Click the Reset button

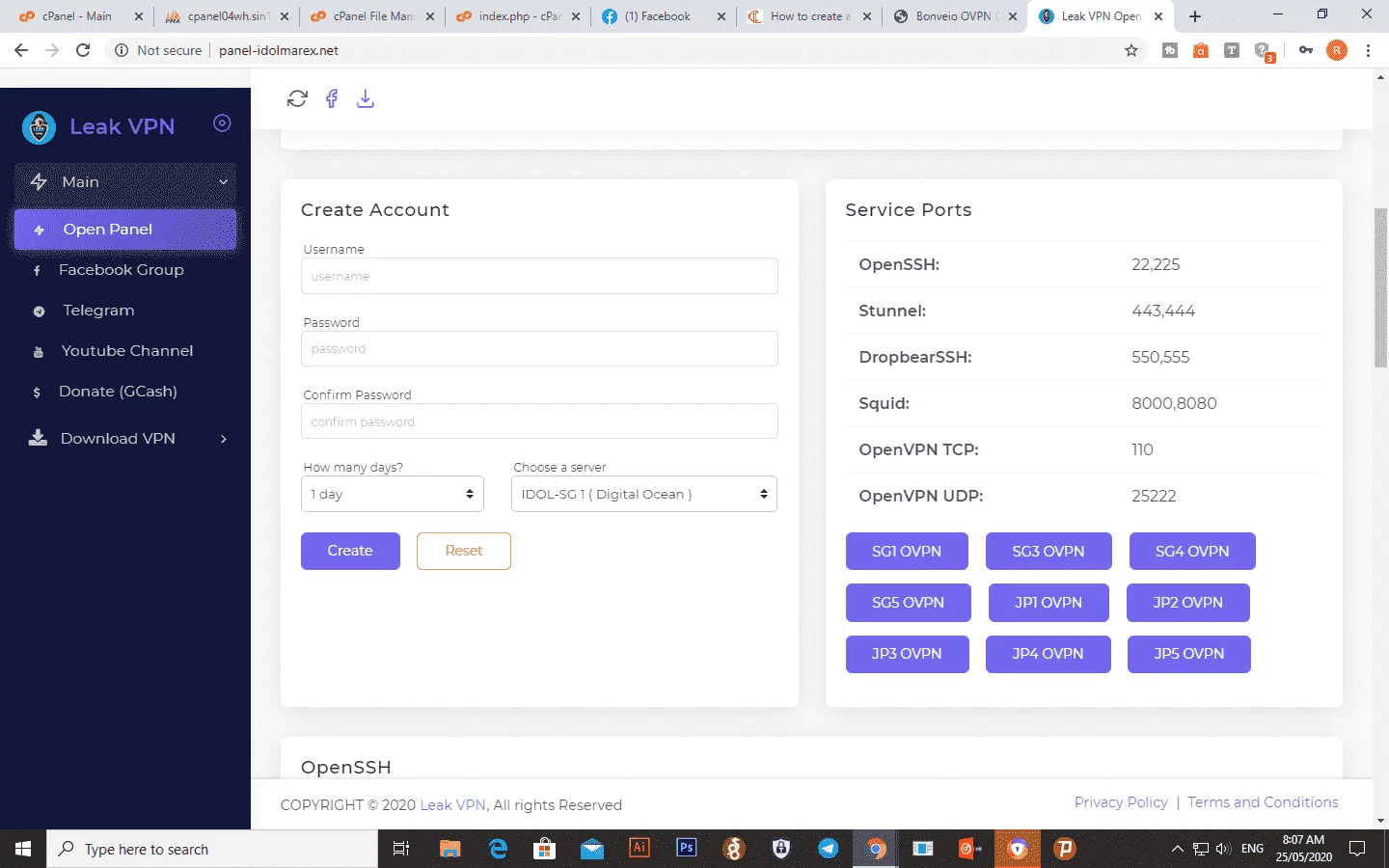[x=464, y=551]
